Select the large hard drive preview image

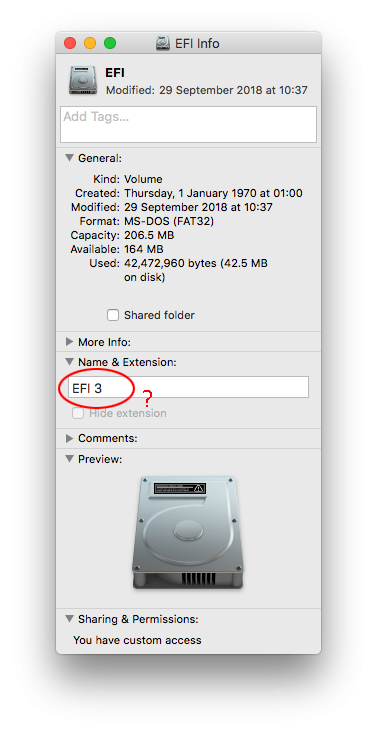tap(188, 532)
